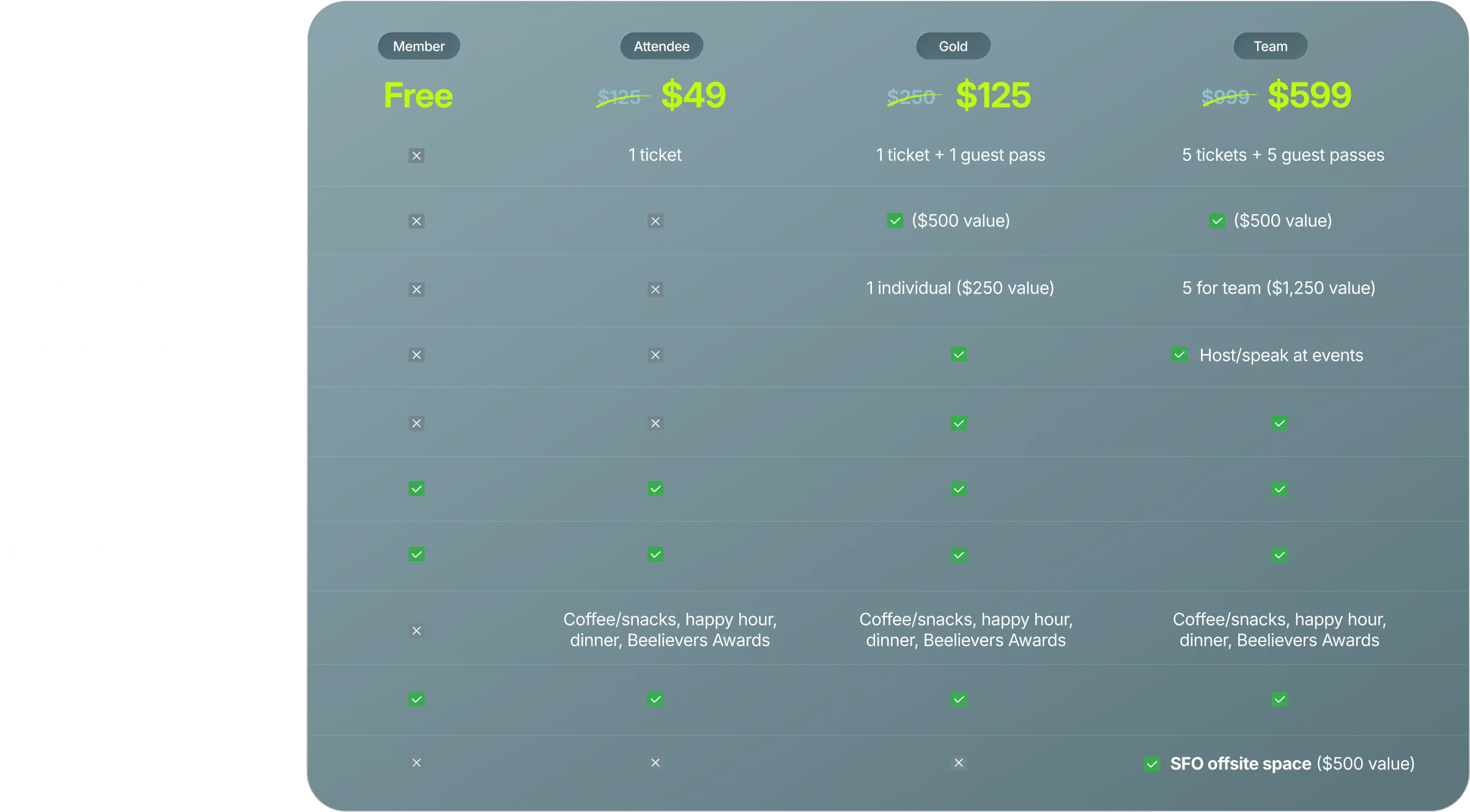Screen dimensions: 1470x812
Task: Click the Free price heading
Action: [418, 96]
